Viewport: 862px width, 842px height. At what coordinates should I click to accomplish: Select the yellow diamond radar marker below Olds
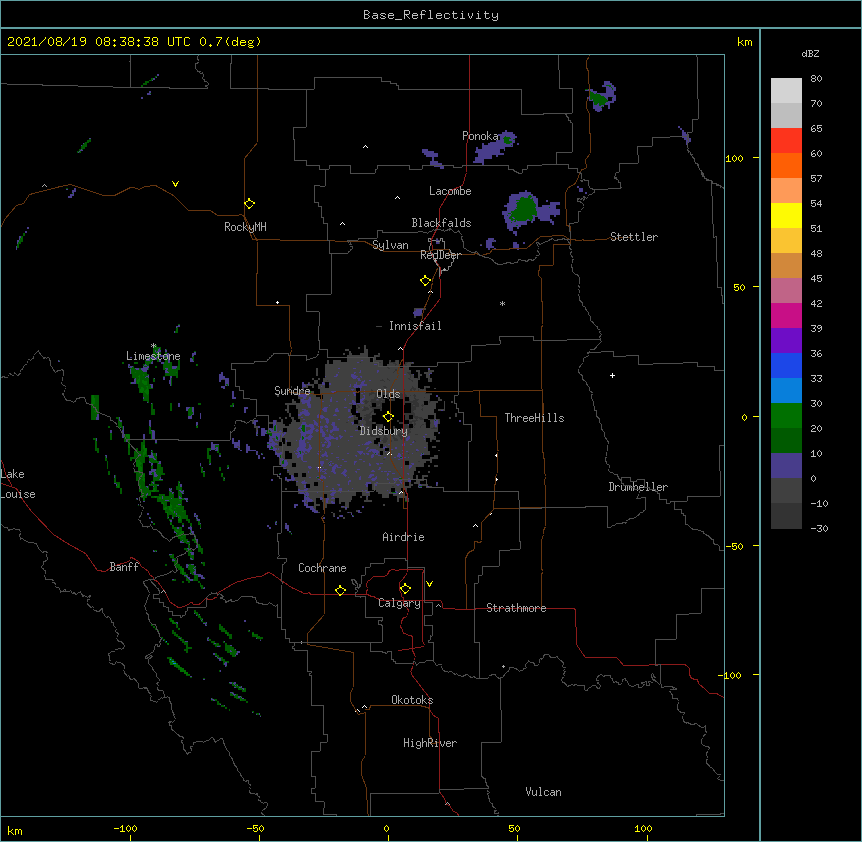click(x=388, y=417)
